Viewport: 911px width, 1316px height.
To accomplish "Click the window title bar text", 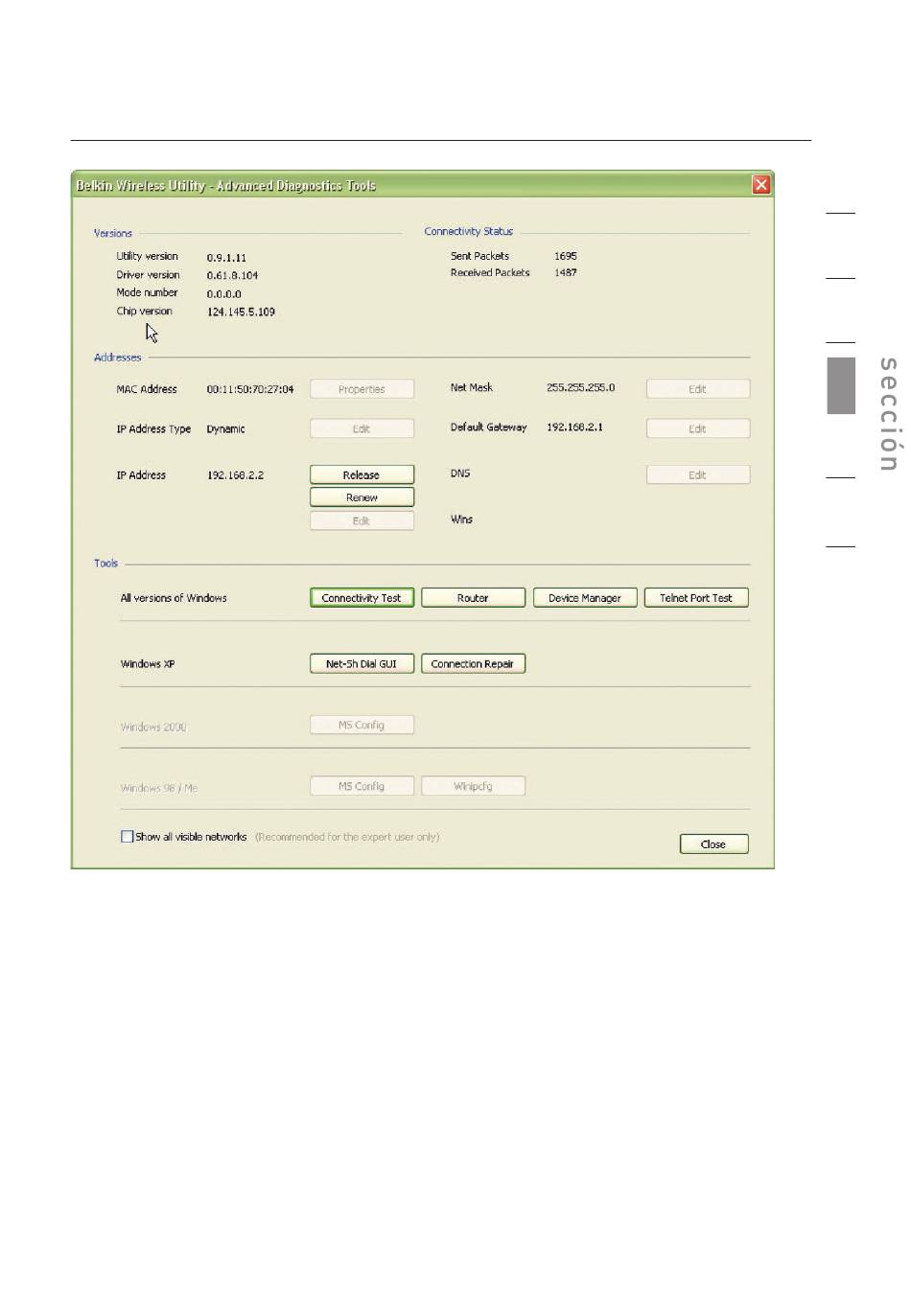I will [x=226, y=185].
